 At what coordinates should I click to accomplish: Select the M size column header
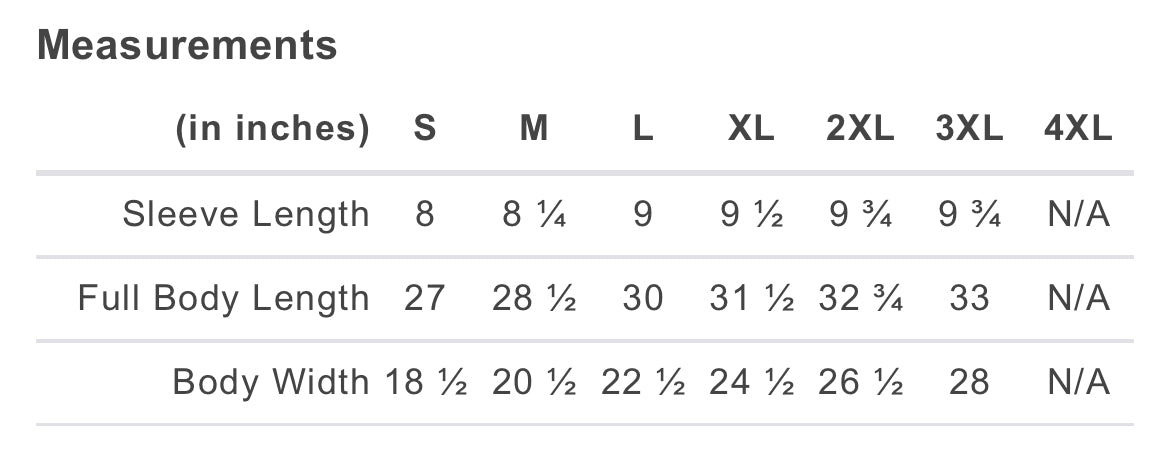(x=534, y=130)
